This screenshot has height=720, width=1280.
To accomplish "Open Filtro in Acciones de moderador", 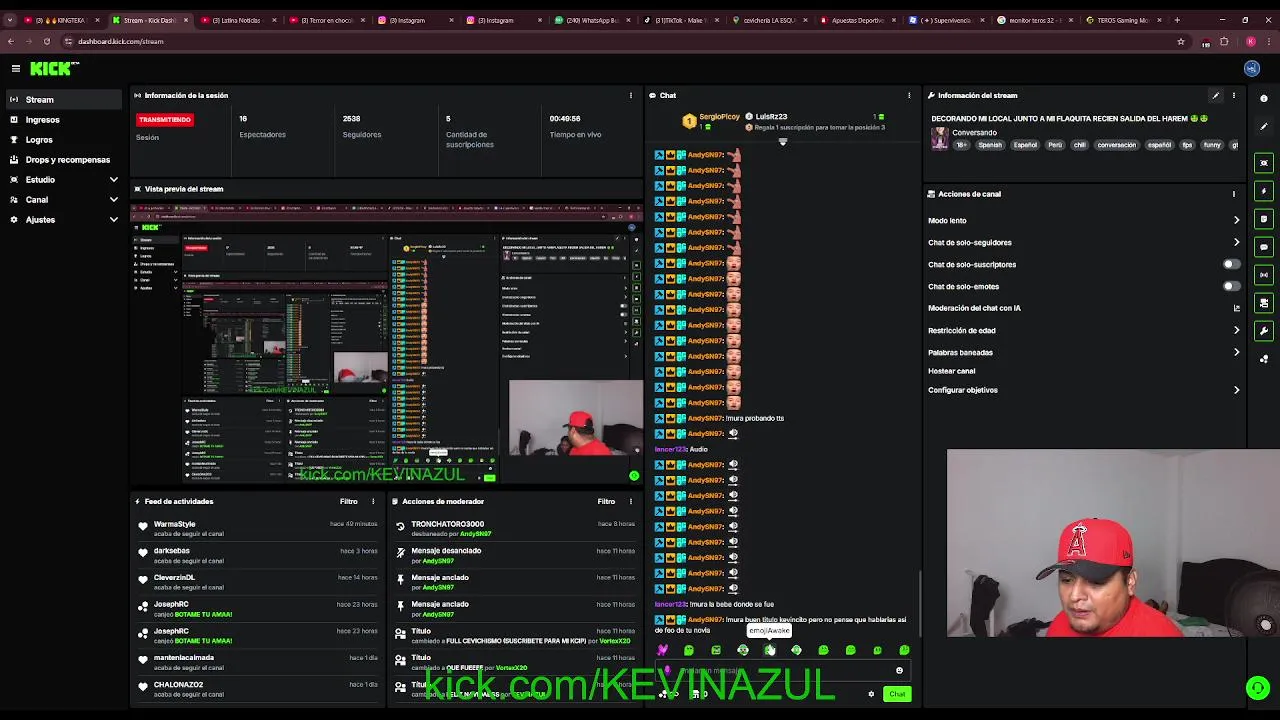I will coord(606,501).
